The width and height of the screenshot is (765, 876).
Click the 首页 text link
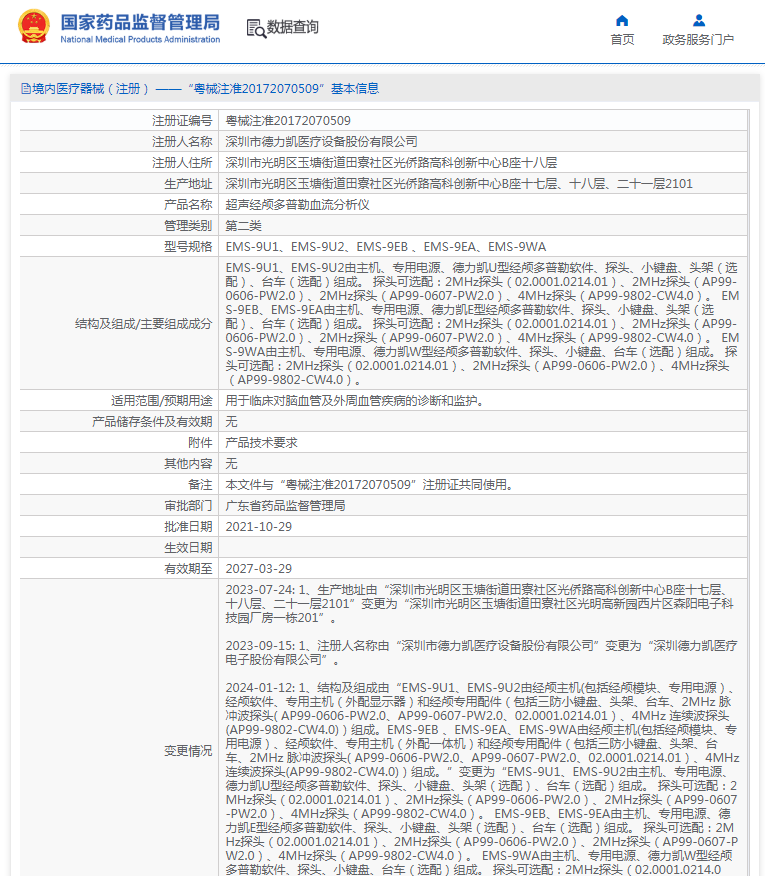(x=622, y=40)
